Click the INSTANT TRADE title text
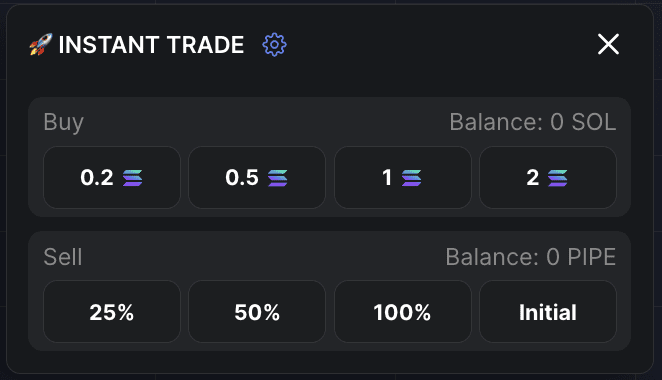 click(151, 45)
